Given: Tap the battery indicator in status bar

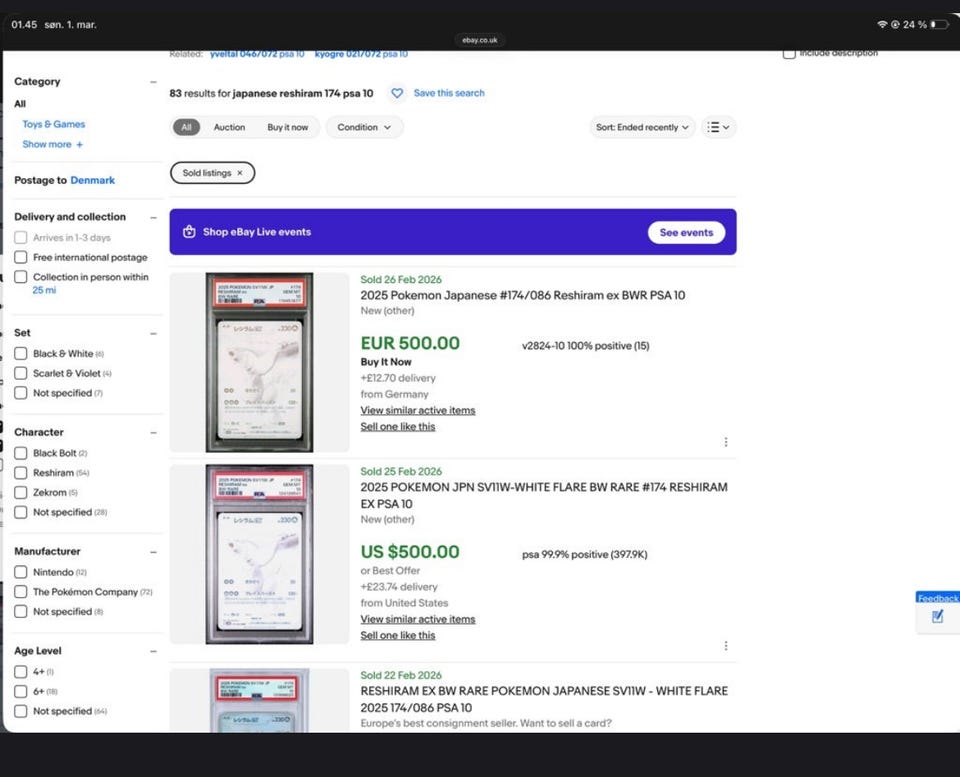Looking at the screenshot, I should 938,24.
